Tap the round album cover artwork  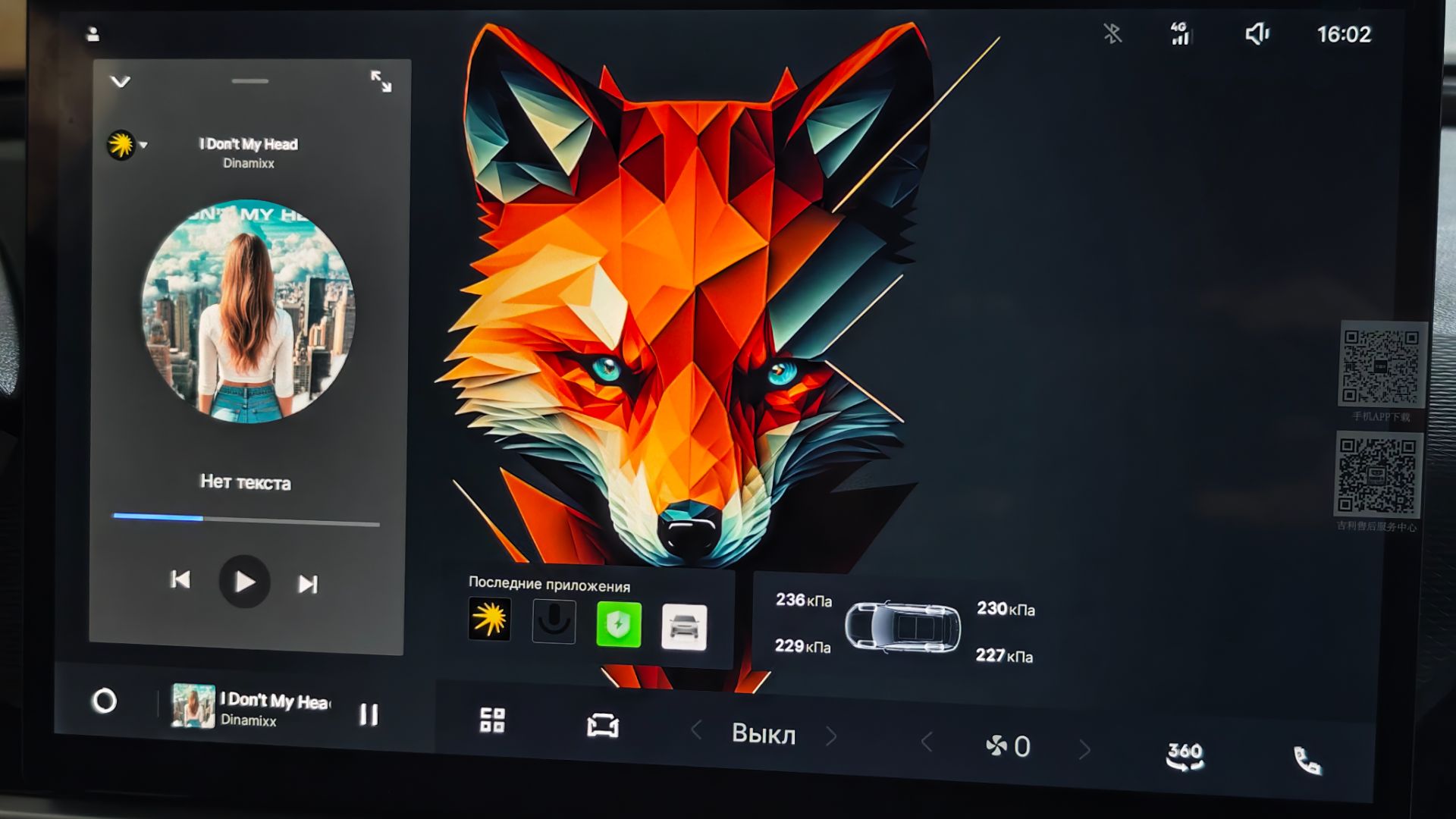[248, 311]
